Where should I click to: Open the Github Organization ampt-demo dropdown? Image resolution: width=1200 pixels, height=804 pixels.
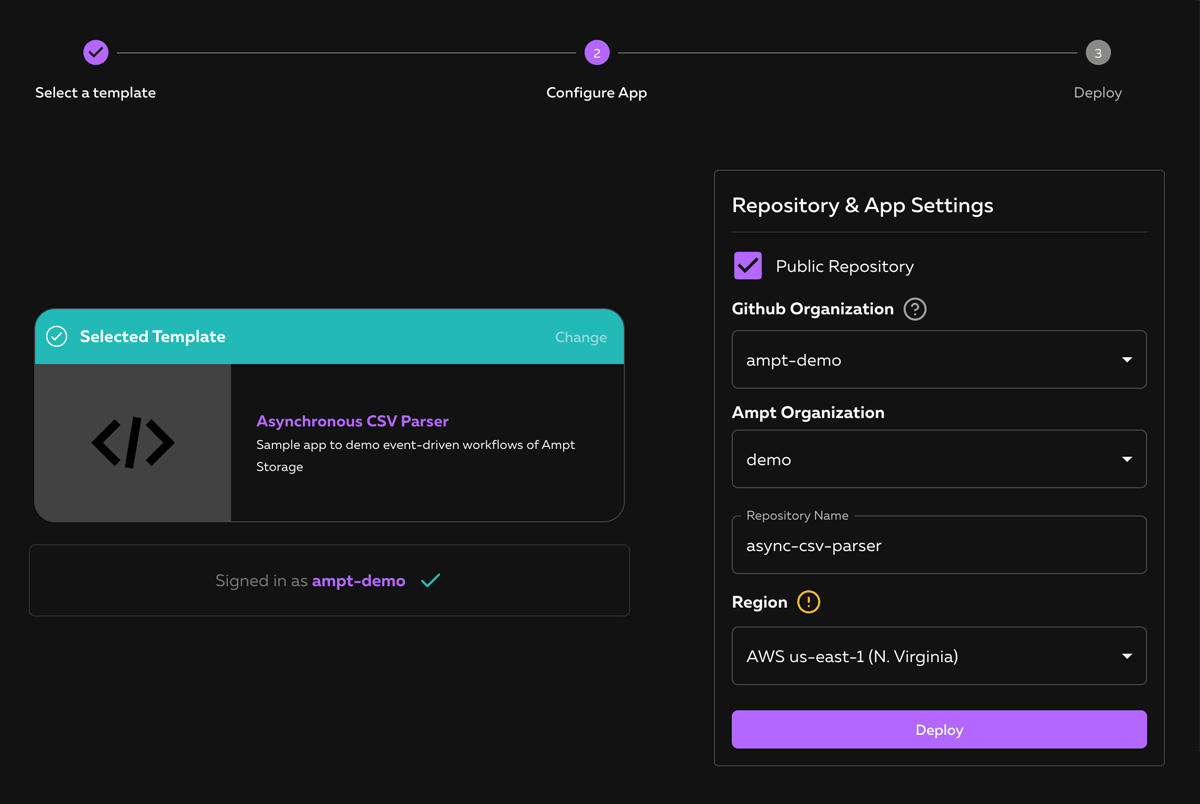point(938,360)
